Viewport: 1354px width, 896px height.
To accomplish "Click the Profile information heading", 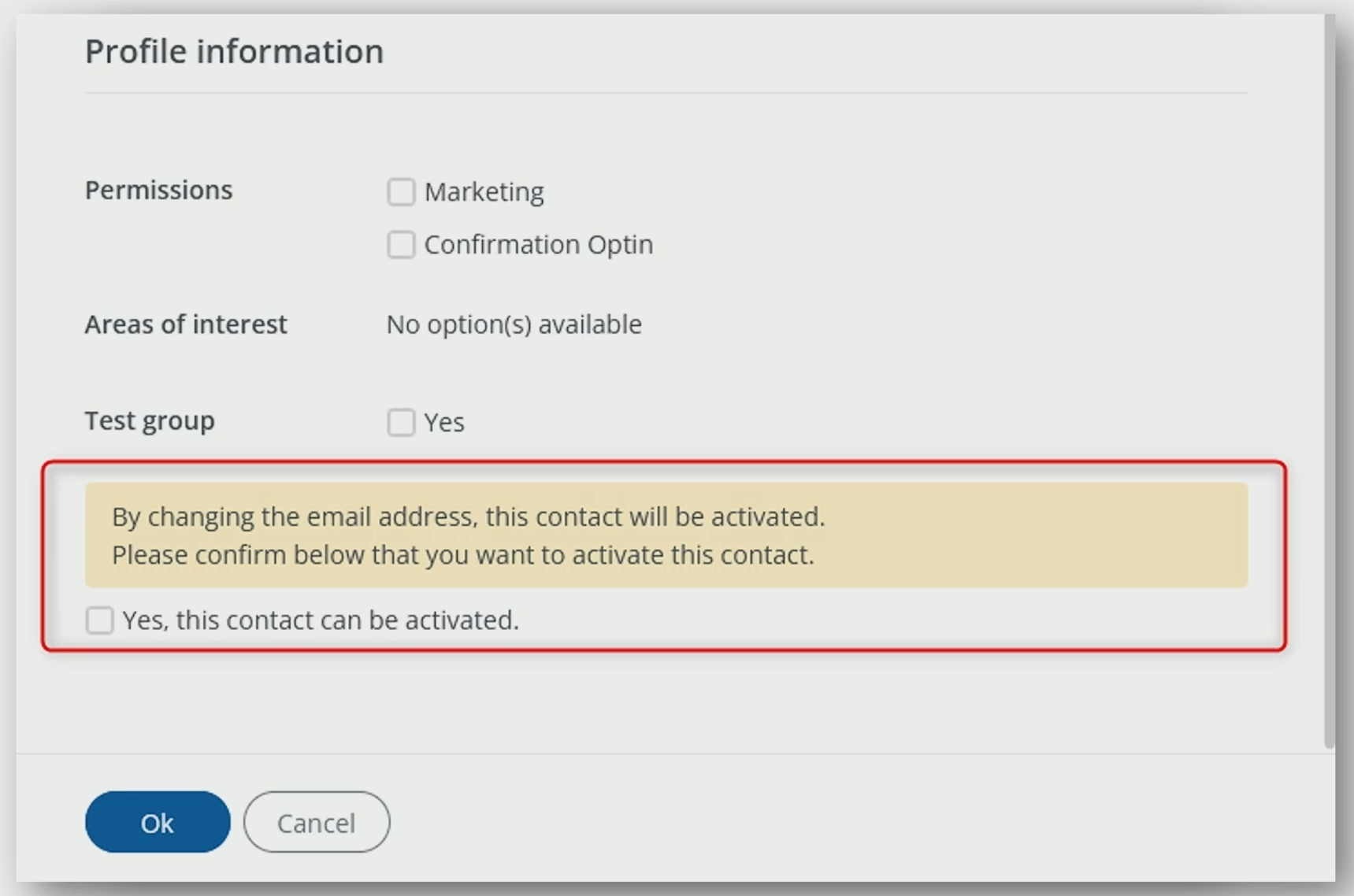I will (x=234, y=52).
